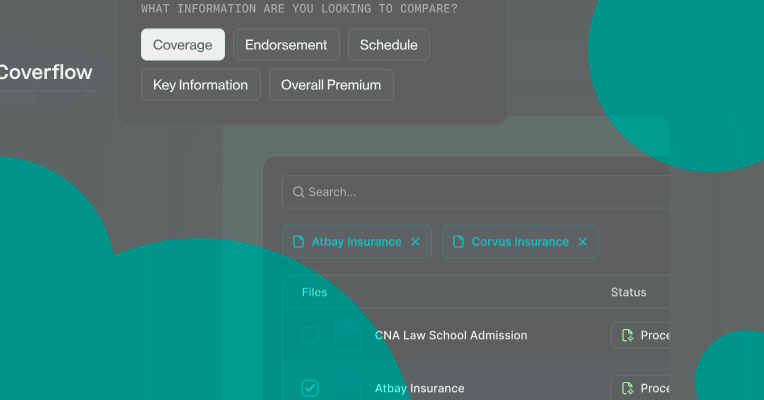Screen dimensions: 764x400
Task: Click the status badge in CNA Law School row
Action: [x=640, y=335]
